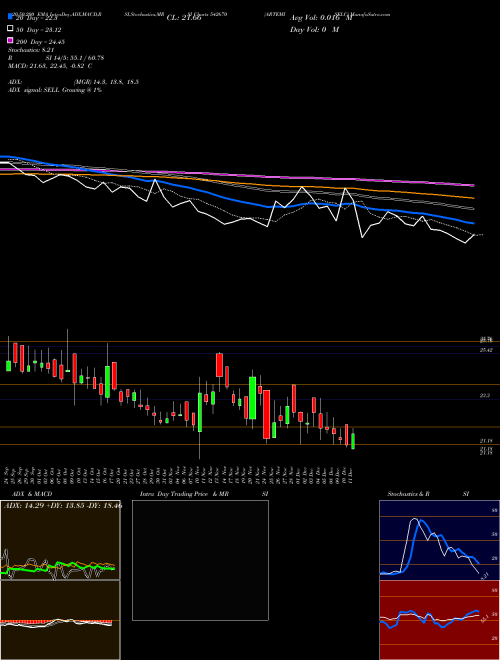Click the 22.2 price axis label
This screenshot has height=660, width=500.
(x=485, y=395)
